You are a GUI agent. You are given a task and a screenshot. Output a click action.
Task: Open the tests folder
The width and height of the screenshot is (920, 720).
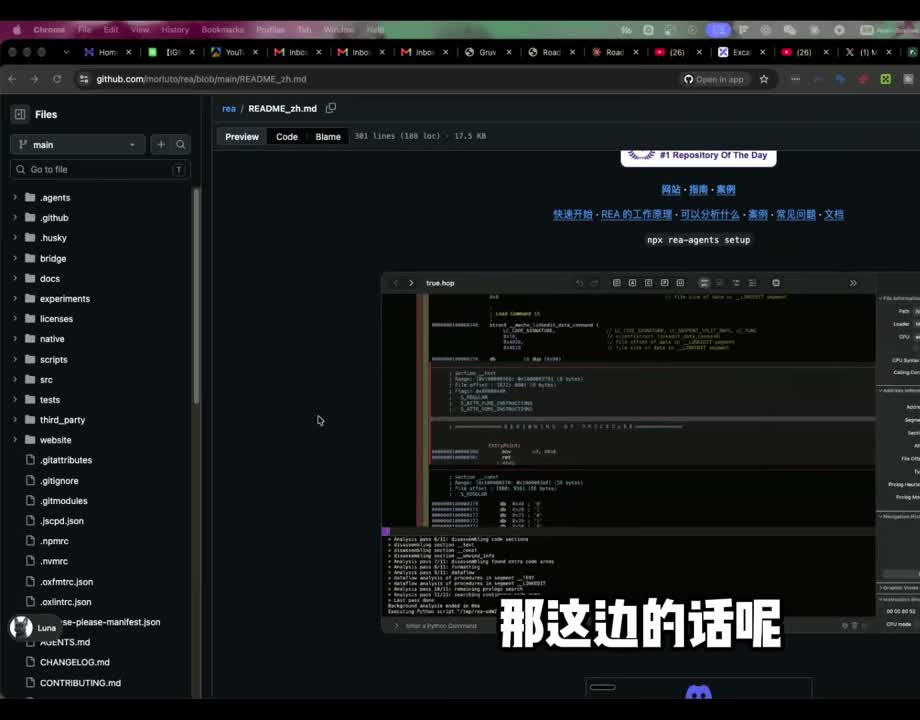click(x=50, y=400)
